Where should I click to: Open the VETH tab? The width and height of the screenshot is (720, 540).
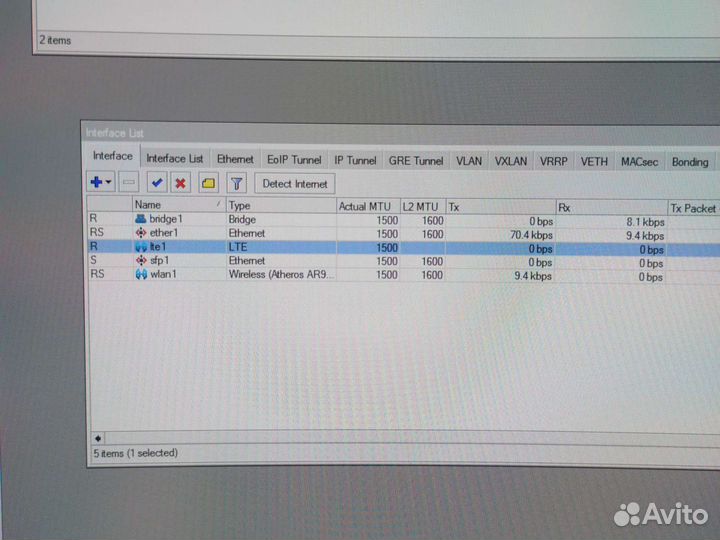point(594,162)
